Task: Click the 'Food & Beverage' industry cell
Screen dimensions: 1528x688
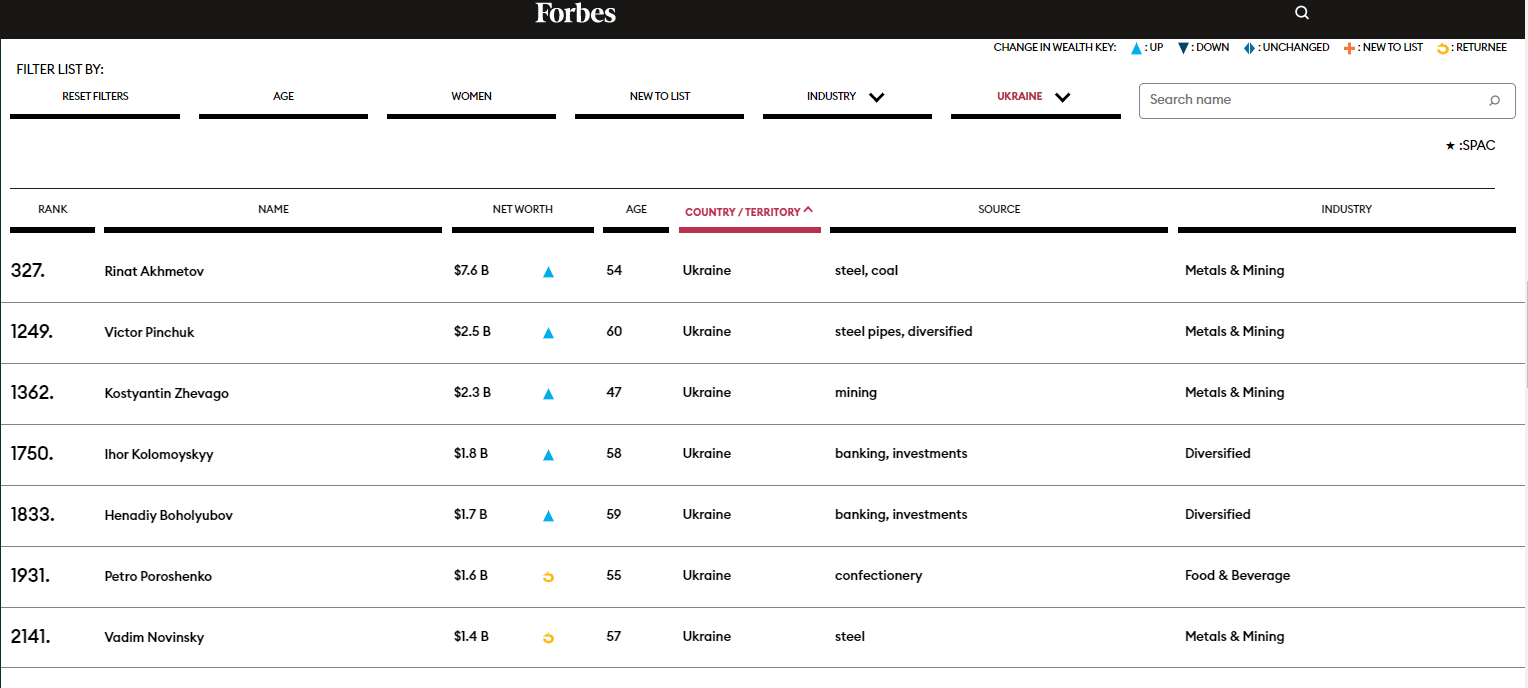Action: point(1237,576)
